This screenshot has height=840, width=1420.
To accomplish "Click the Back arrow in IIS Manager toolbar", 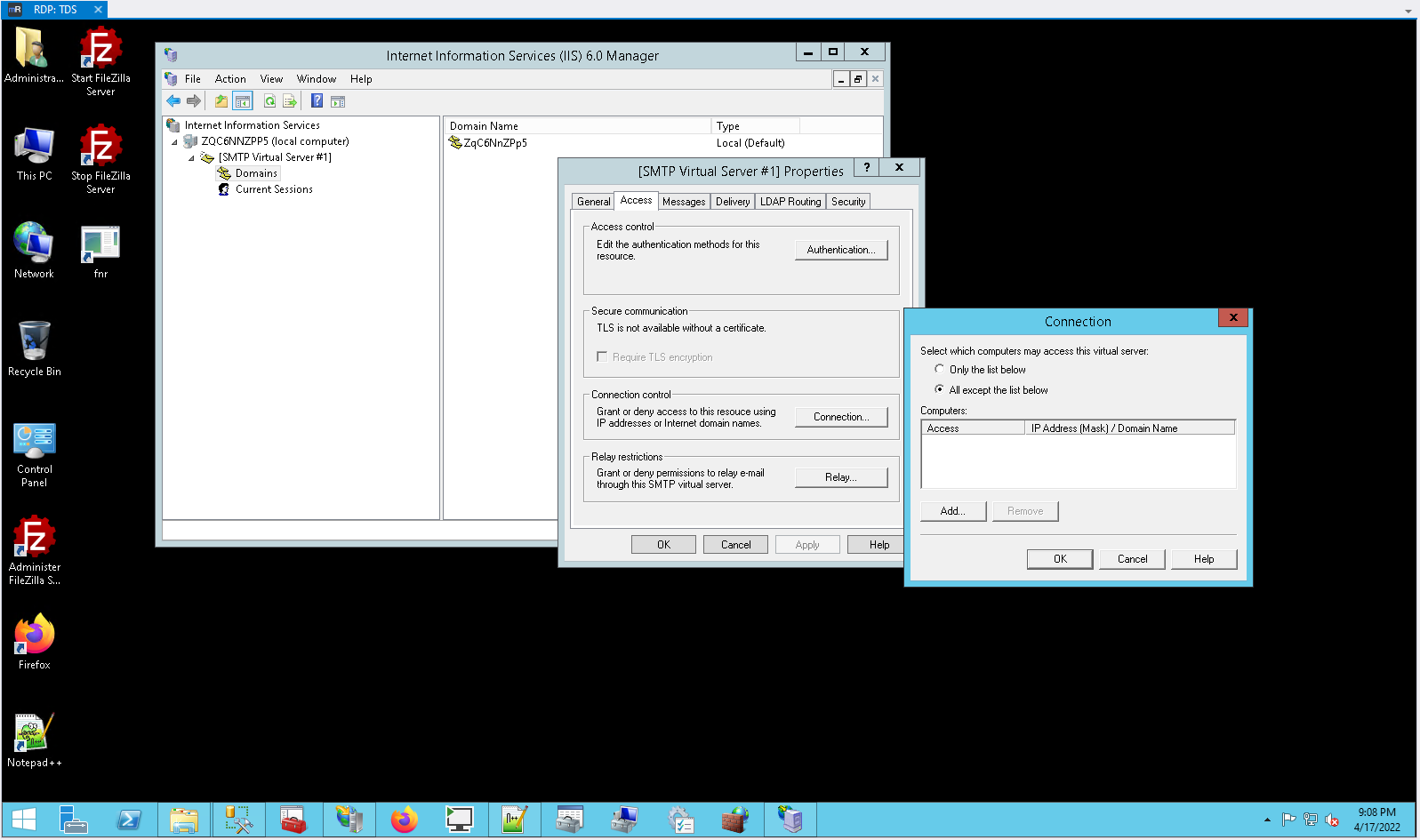I will click(173, 101).
